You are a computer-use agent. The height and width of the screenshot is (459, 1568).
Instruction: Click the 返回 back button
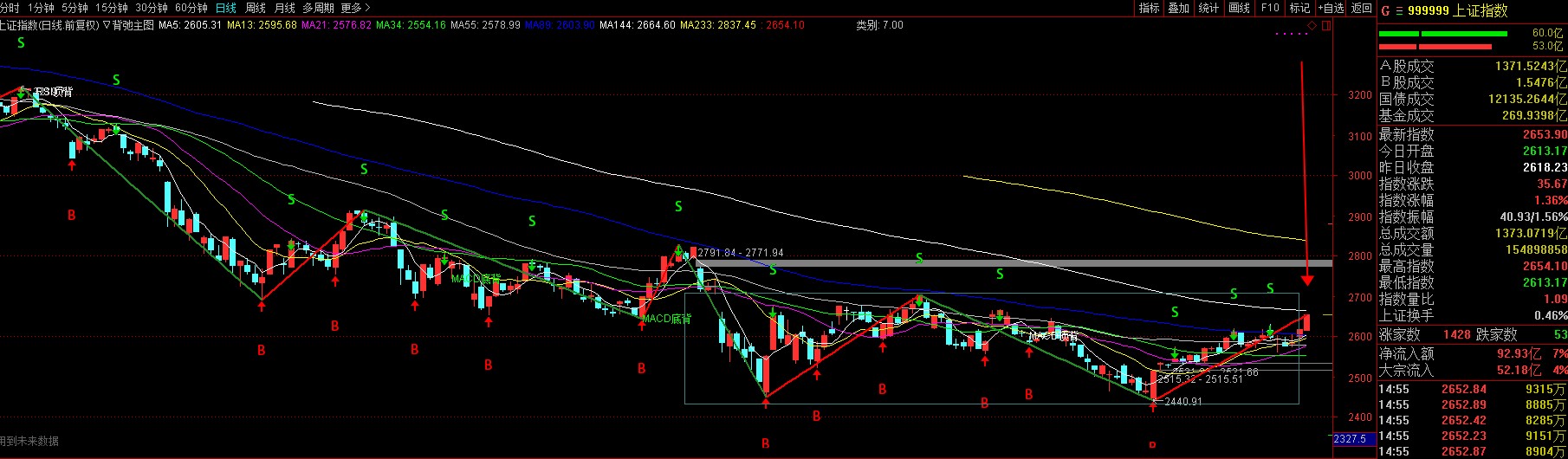[1362, 8]
